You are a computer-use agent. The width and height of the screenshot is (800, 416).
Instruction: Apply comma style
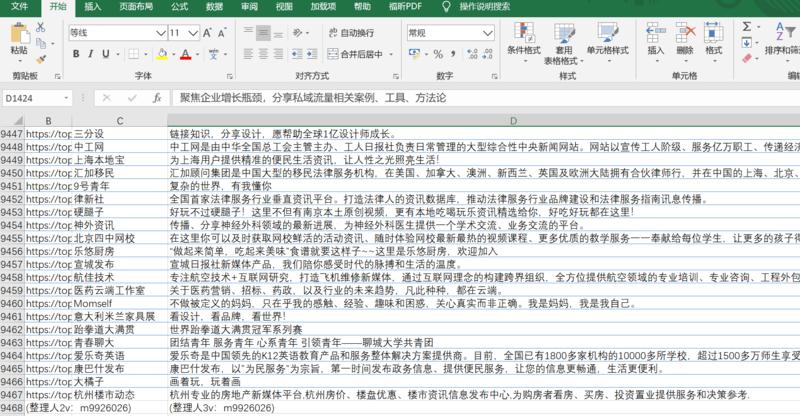click(453, 54)
